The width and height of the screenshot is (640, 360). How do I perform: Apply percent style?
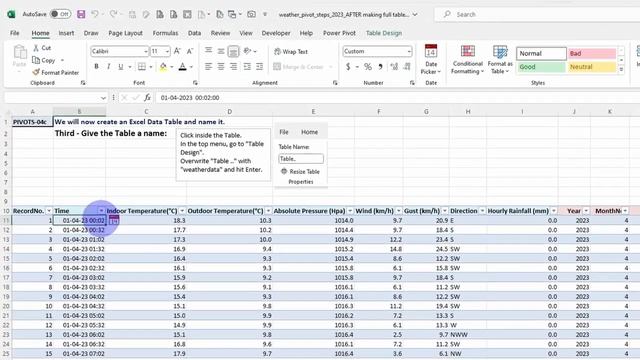tap(368, 67)
